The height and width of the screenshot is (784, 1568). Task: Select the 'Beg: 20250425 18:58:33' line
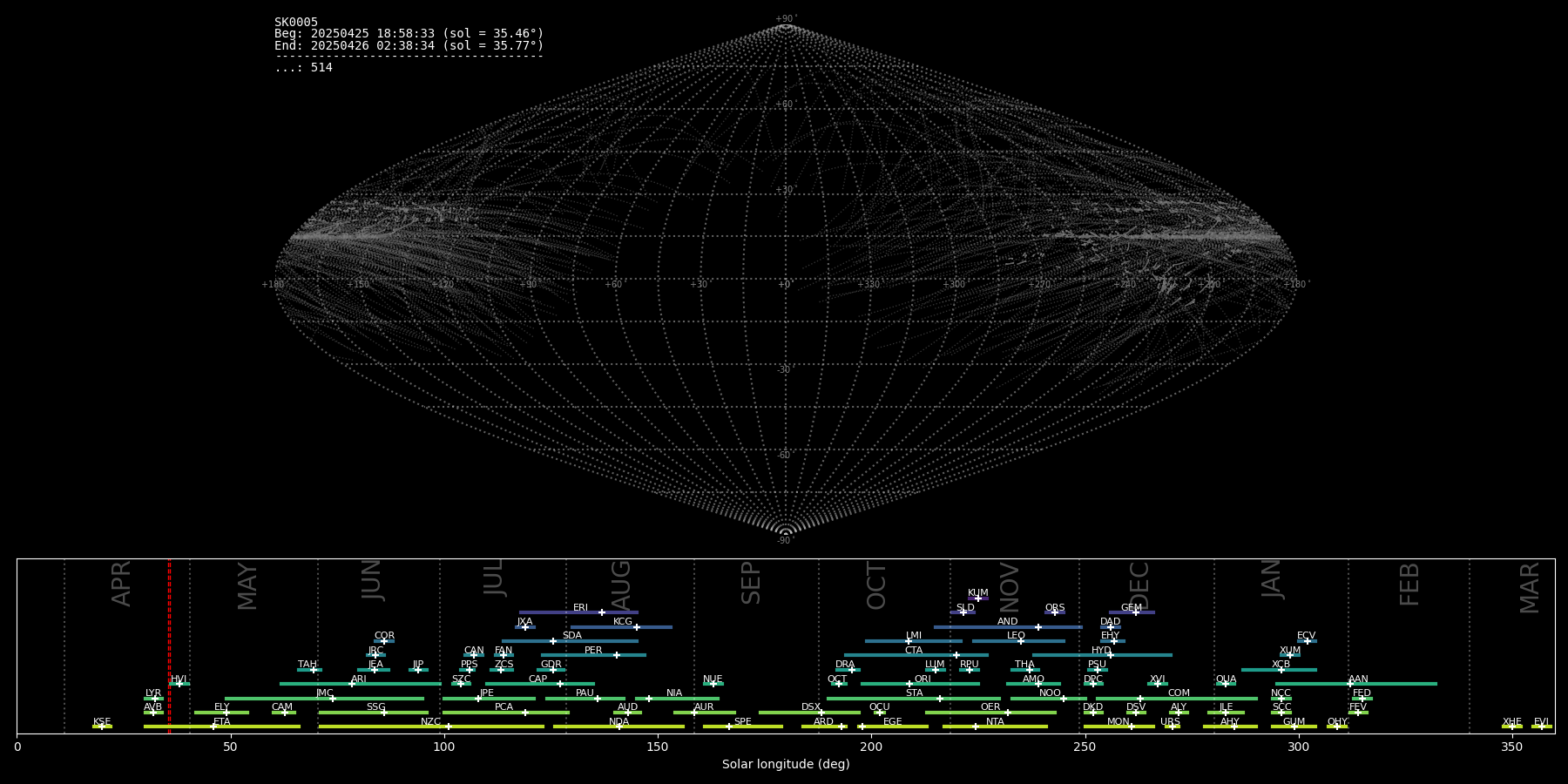409,34
